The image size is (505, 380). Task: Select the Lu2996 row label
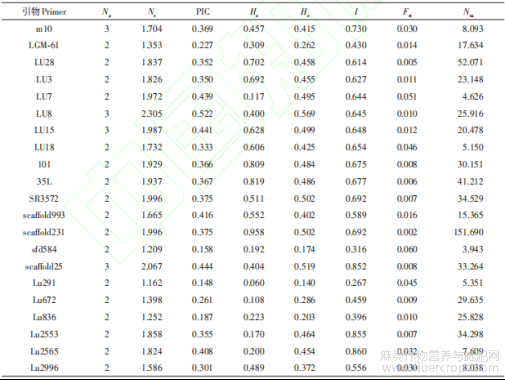(x=44, y=368)
